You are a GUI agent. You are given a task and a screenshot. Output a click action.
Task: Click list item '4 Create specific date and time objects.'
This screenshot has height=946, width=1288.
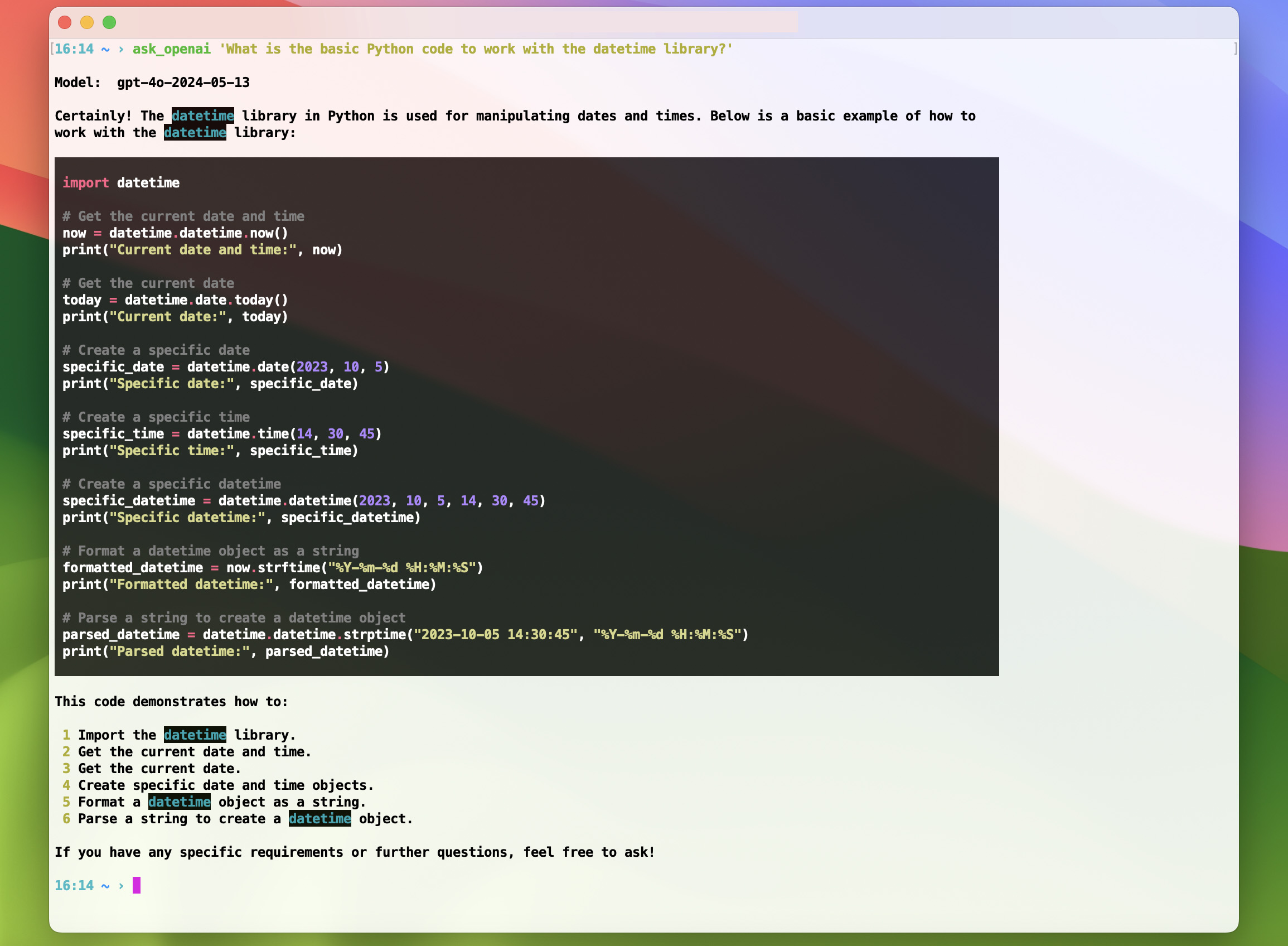pyautogui.click(x=218, y=785)
